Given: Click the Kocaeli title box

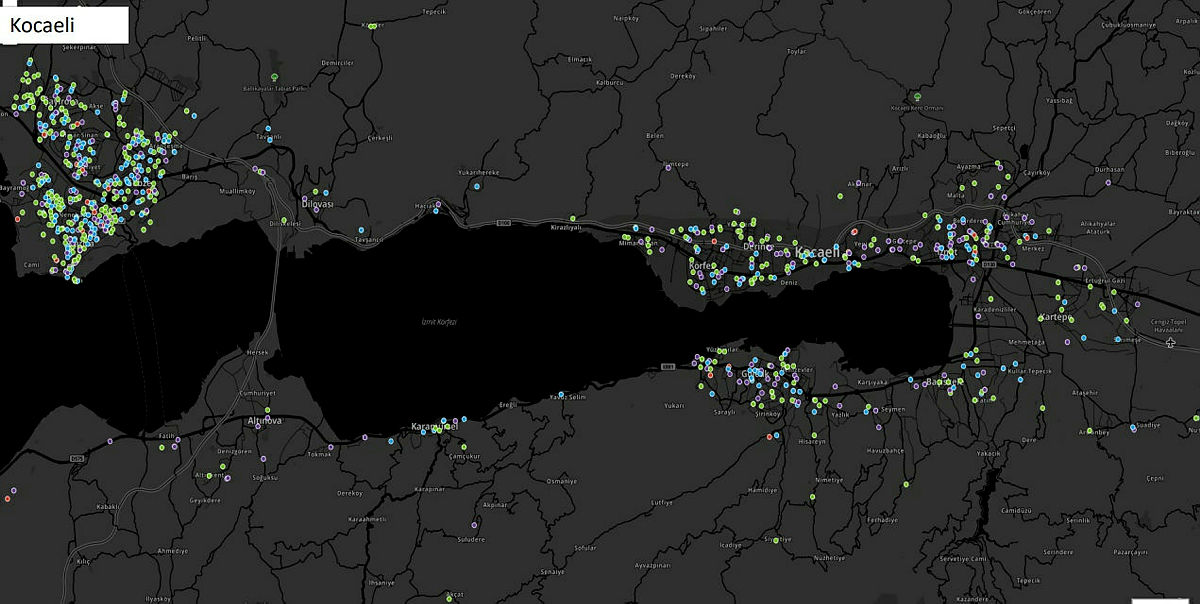Looking at the screenshot, I should tap(65, 25).
